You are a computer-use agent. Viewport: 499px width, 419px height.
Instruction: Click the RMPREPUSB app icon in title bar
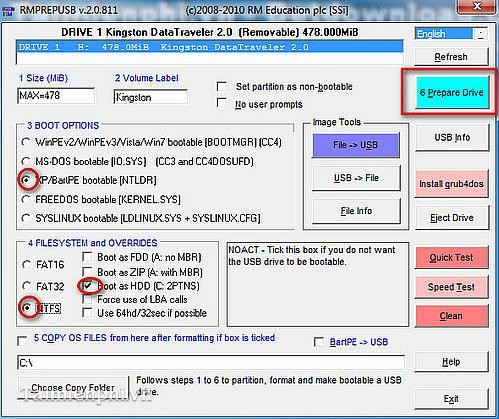(8, 10)
